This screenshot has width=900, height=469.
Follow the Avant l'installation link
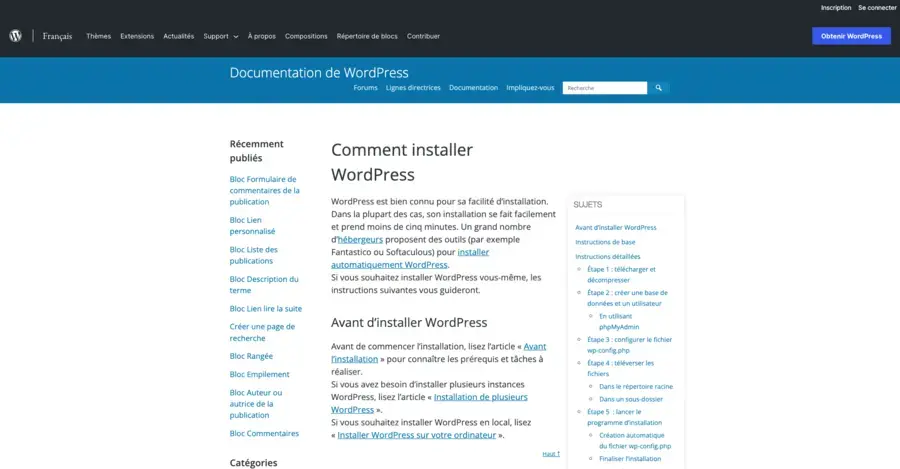click(x=439, y=352)
